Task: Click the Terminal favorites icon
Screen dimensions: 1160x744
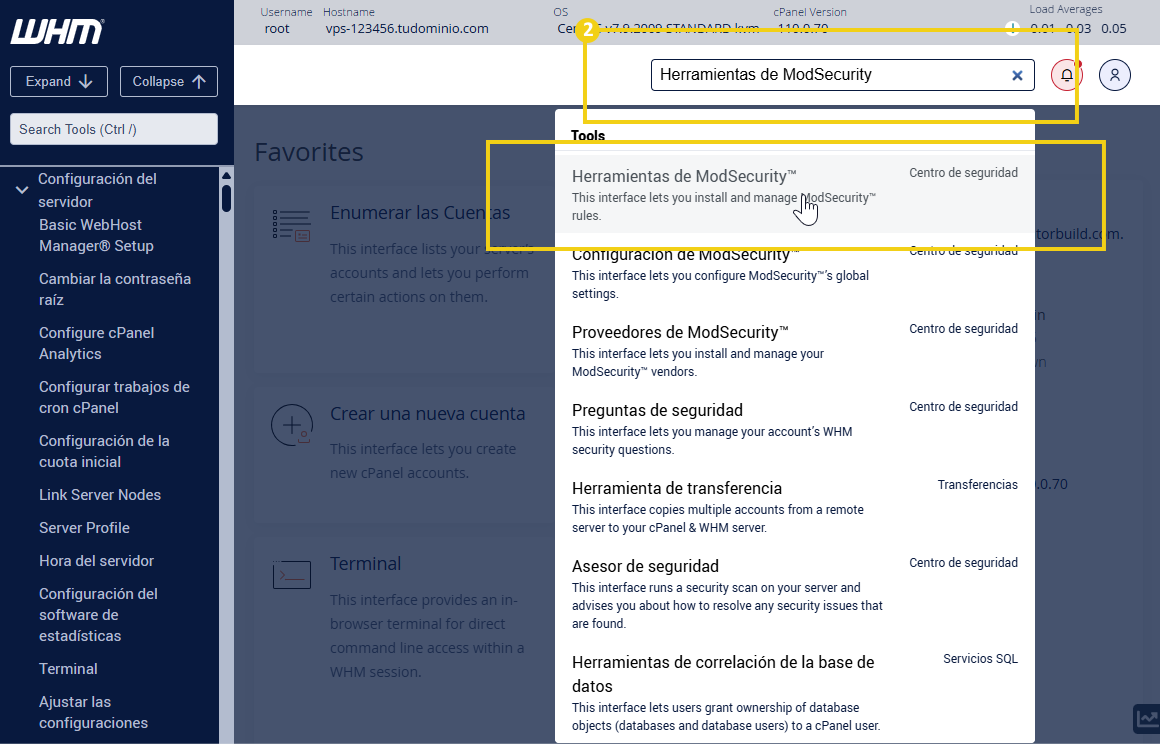Action: [x=291, y=574]
